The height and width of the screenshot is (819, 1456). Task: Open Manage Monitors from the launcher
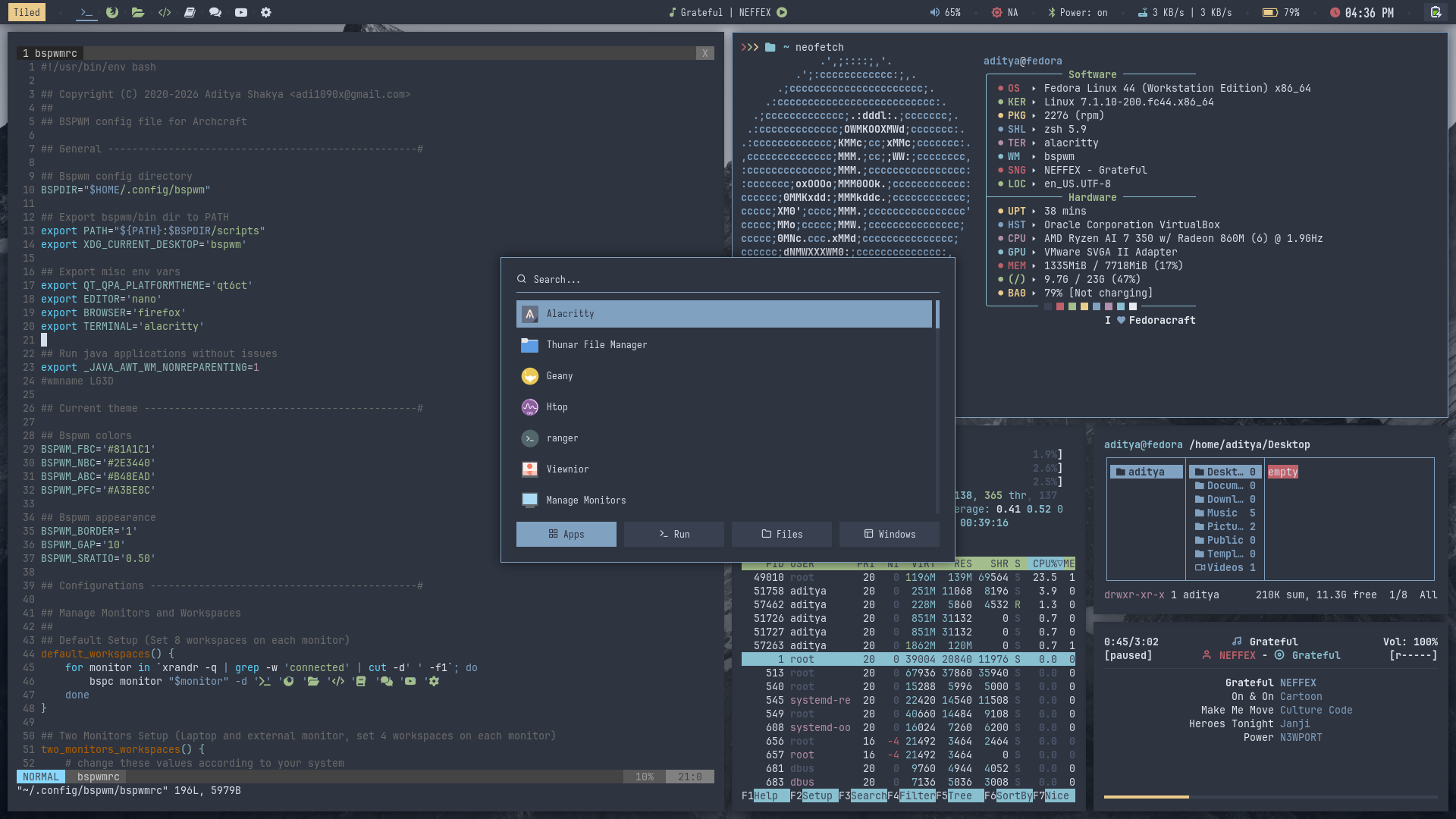click(724, 500)
